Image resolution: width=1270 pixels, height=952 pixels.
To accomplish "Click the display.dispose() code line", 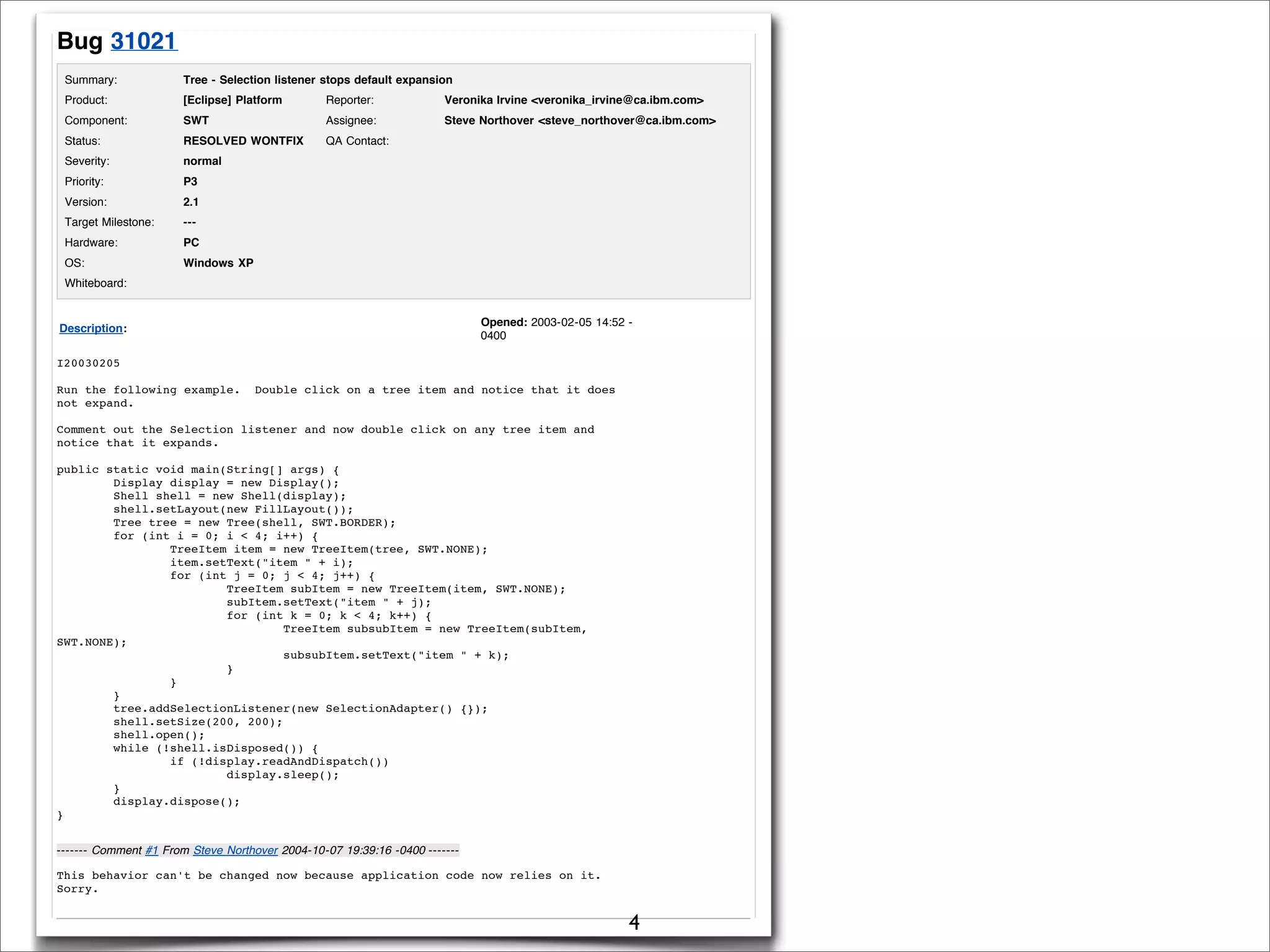I will tap(176, 802).
